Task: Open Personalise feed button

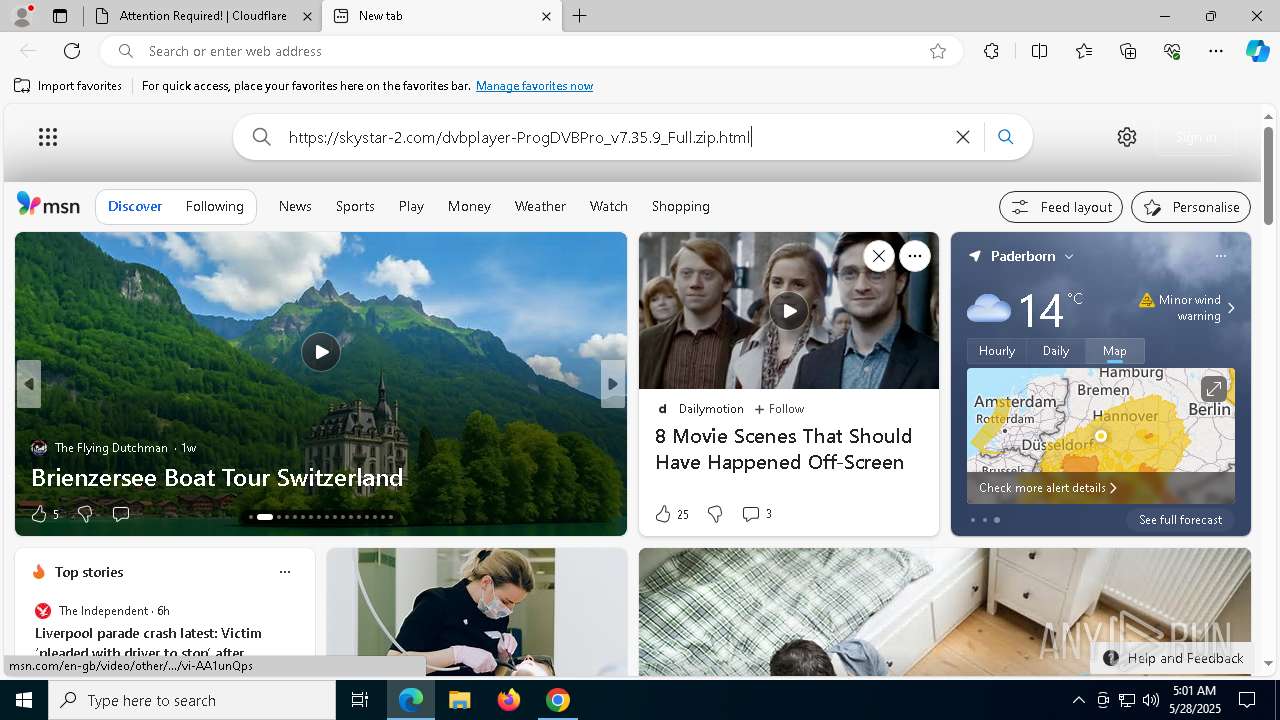Action: click(1191, 207)
